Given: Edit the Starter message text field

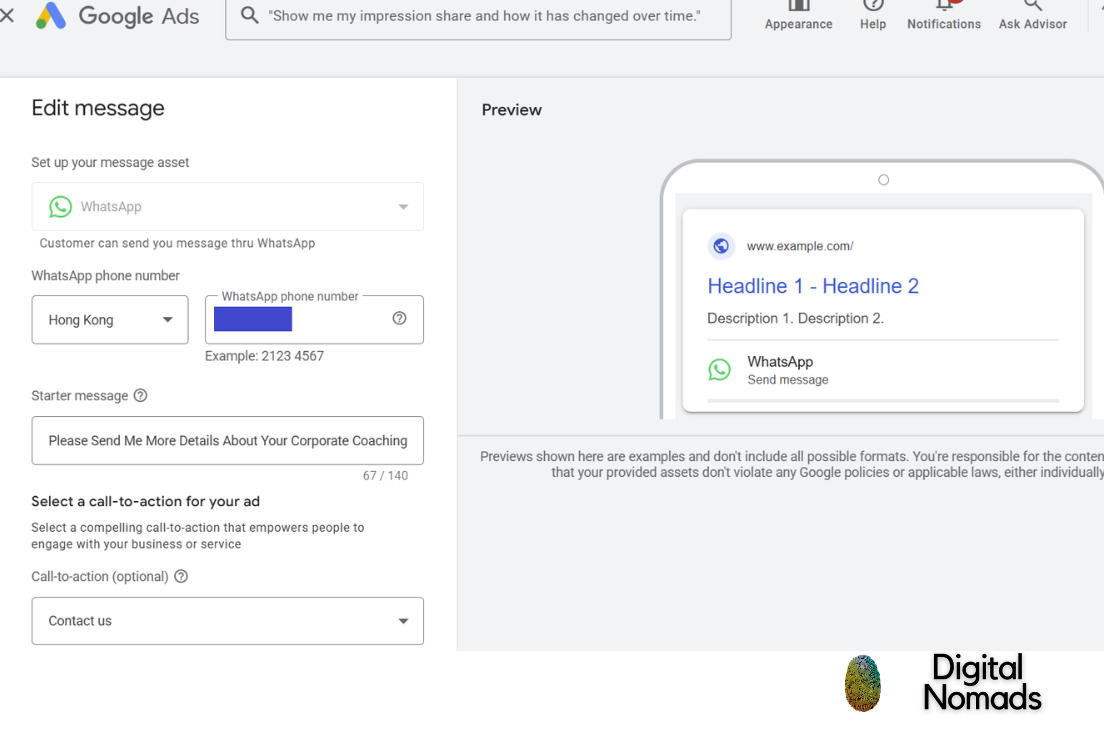Looking at the screenshot, I should [x=227, y=440].
